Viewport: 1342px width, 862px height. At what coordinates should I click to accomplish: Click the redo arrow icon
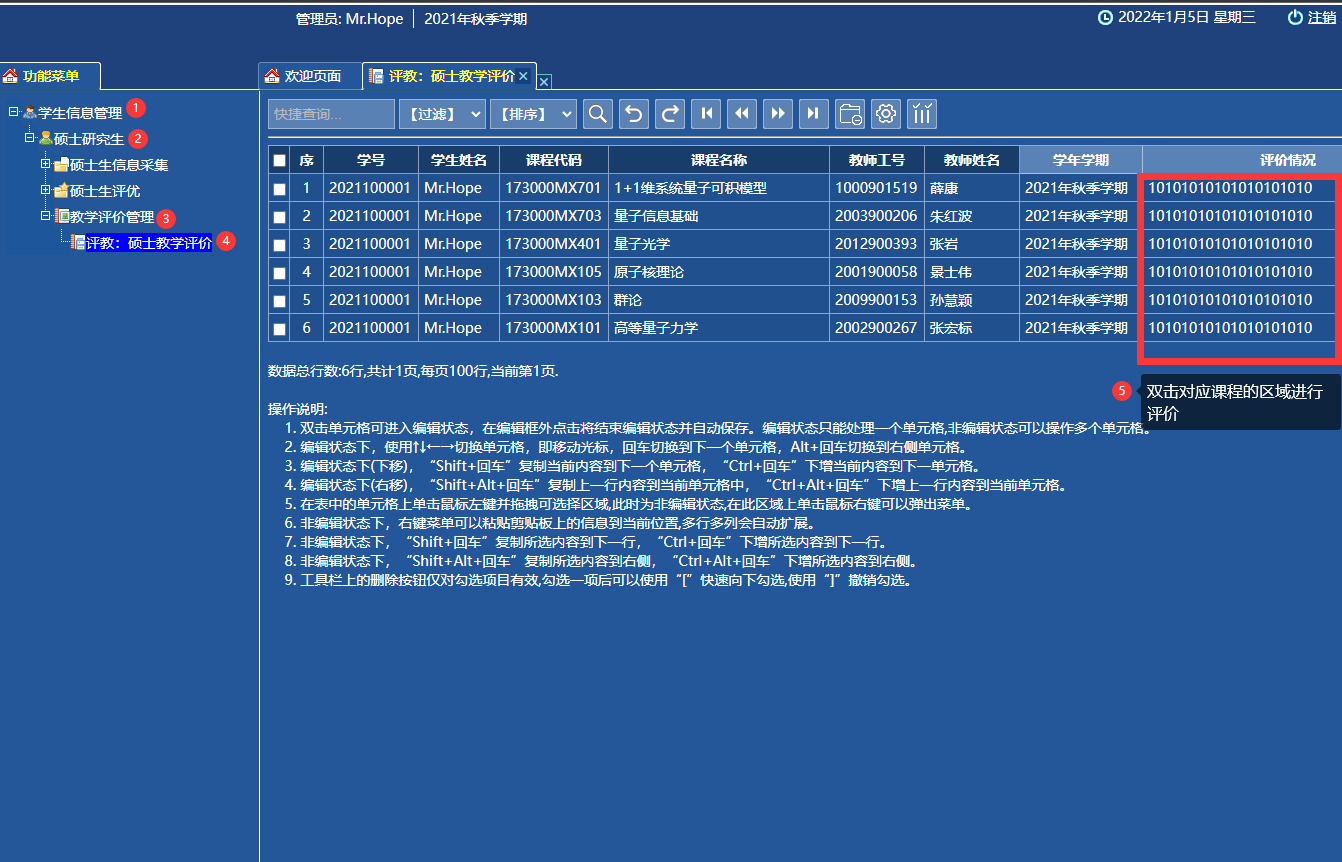[670, 114]
